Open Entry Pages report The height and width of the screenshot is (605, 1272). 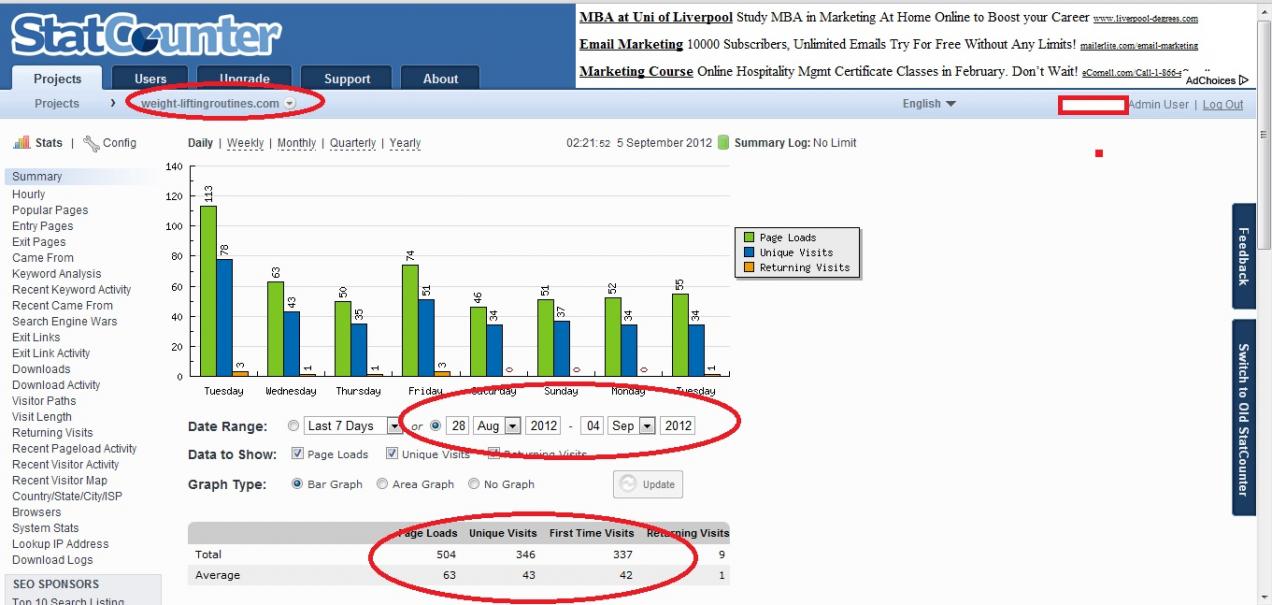point(42,227)
